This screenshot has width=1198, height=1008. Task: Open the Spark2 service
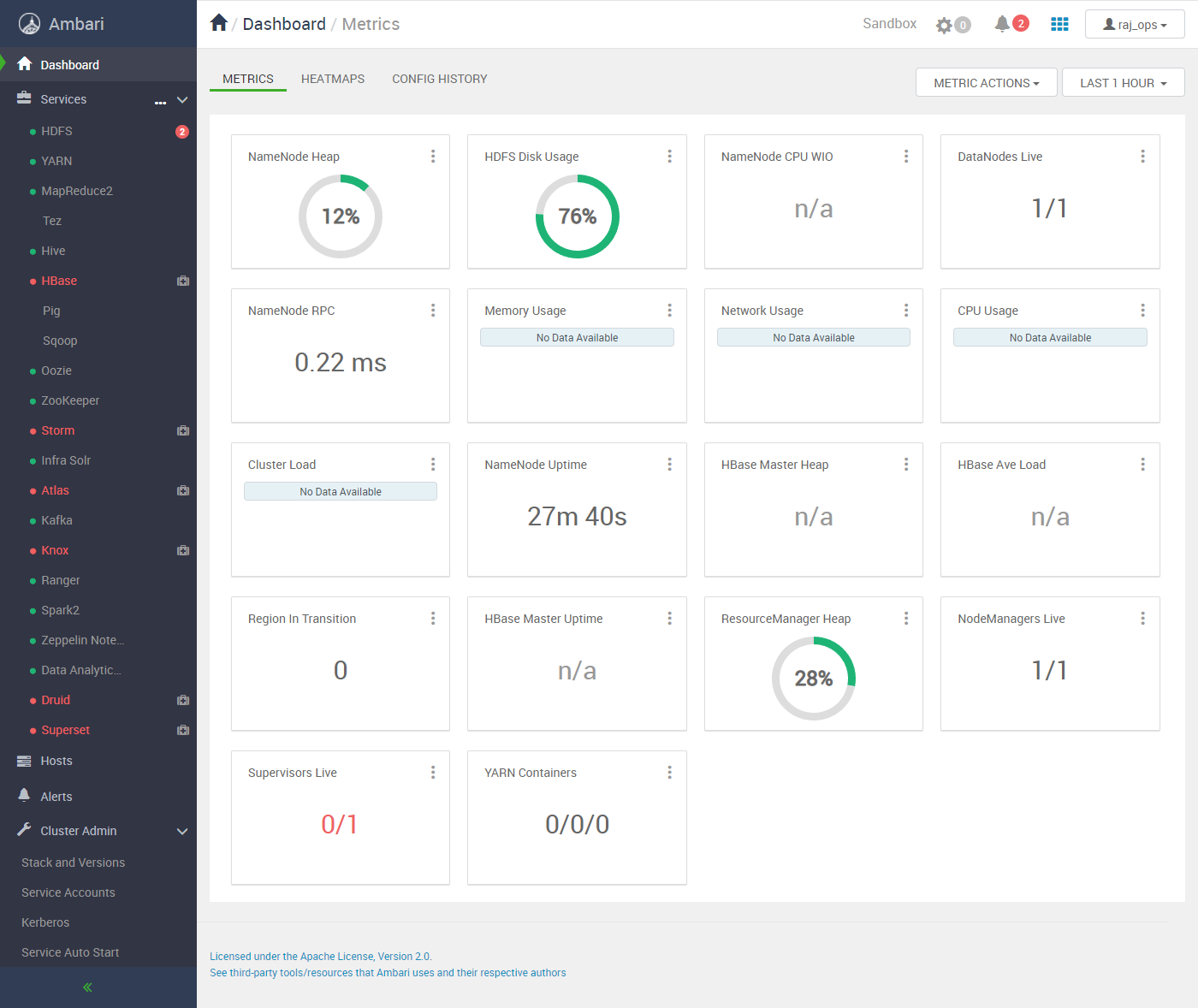coord(60,611)
